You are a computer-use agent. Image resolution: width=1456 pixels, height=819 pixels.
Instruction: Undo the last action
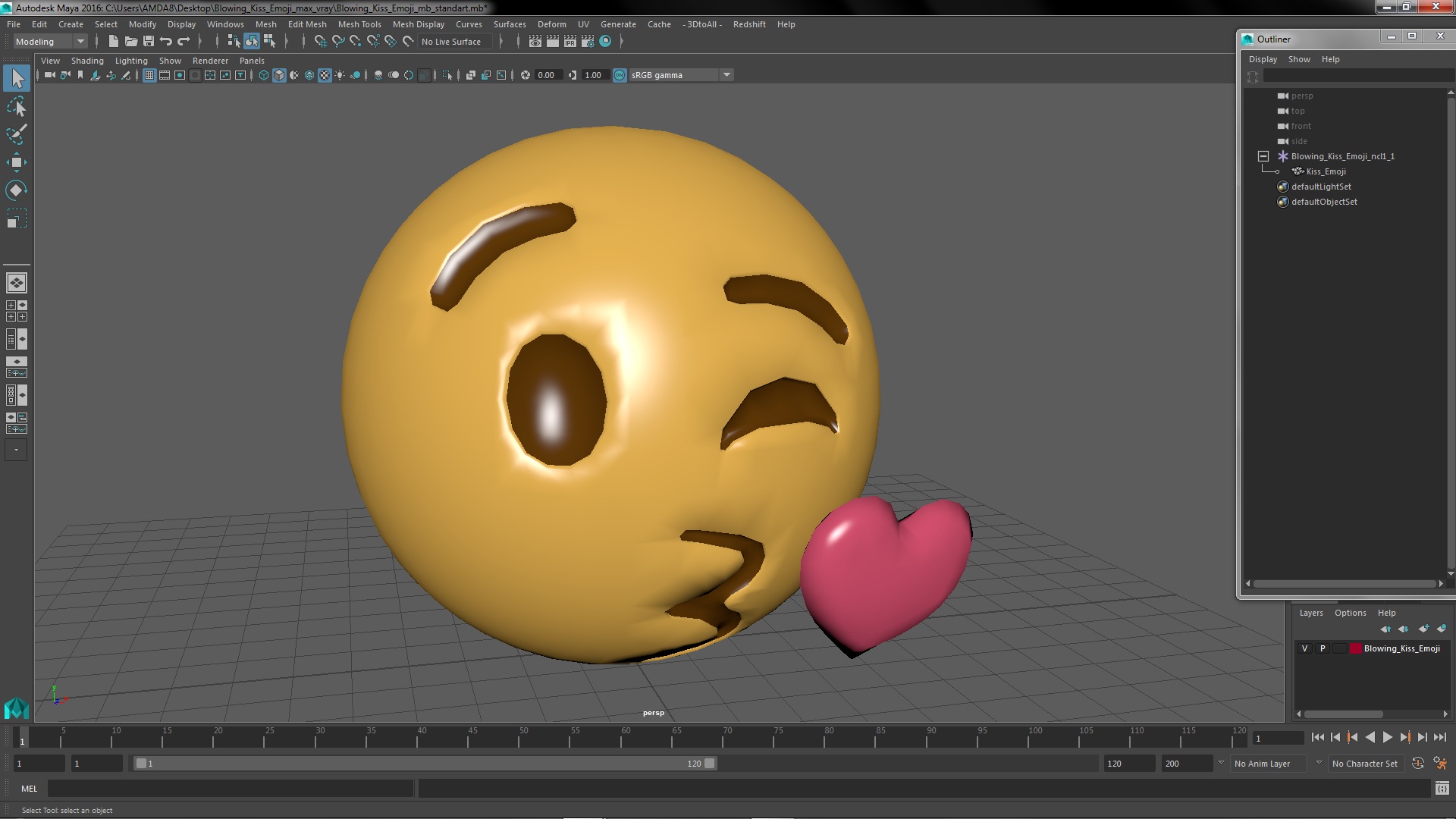click(x=166, y=42)
